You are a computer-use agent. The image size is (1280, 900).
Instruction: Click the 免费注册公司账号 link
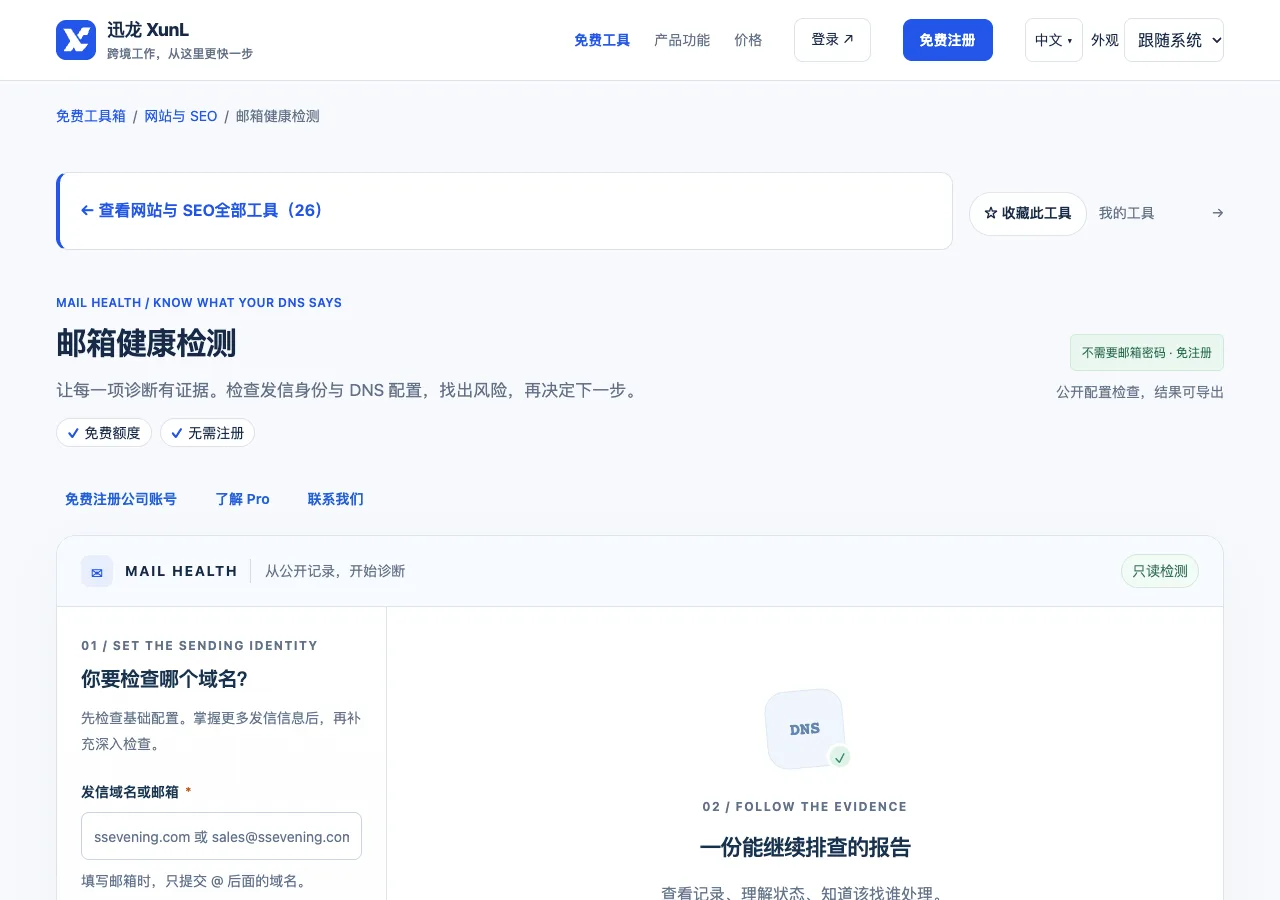(121, 499)
